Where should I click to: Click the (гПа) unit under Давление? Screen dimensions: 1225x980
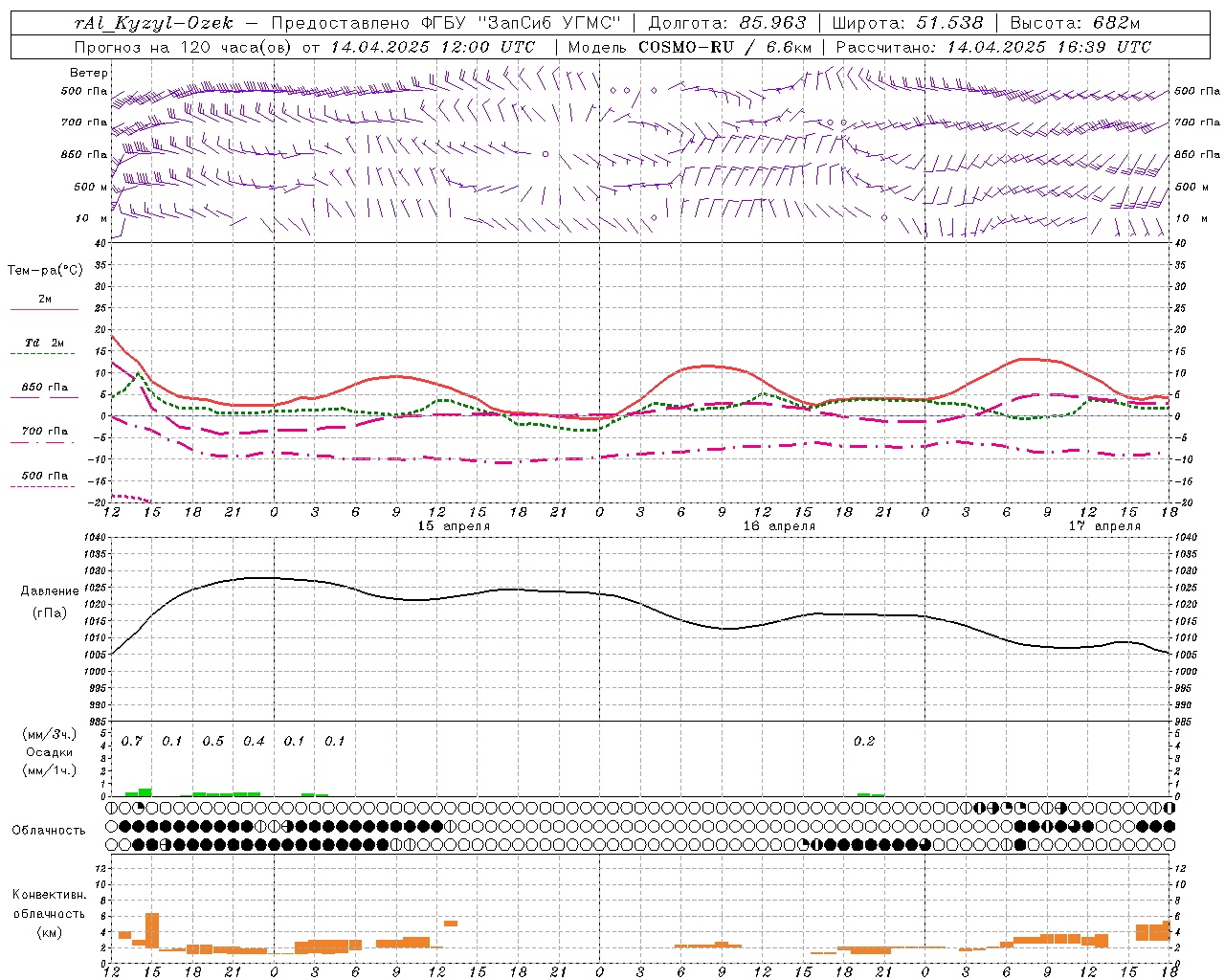(50, 612)
